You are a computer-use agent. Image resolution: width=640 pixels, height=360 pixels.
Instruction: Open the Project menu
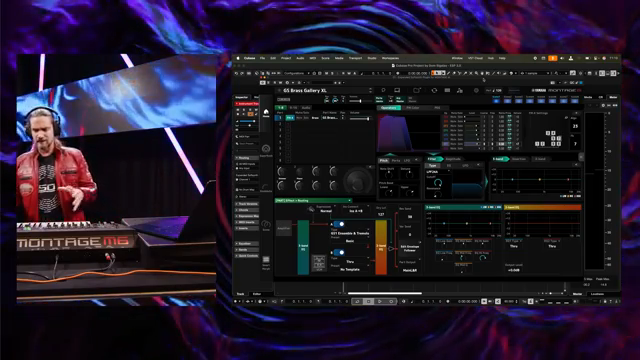pyautogui.click(x=286, y=58)
